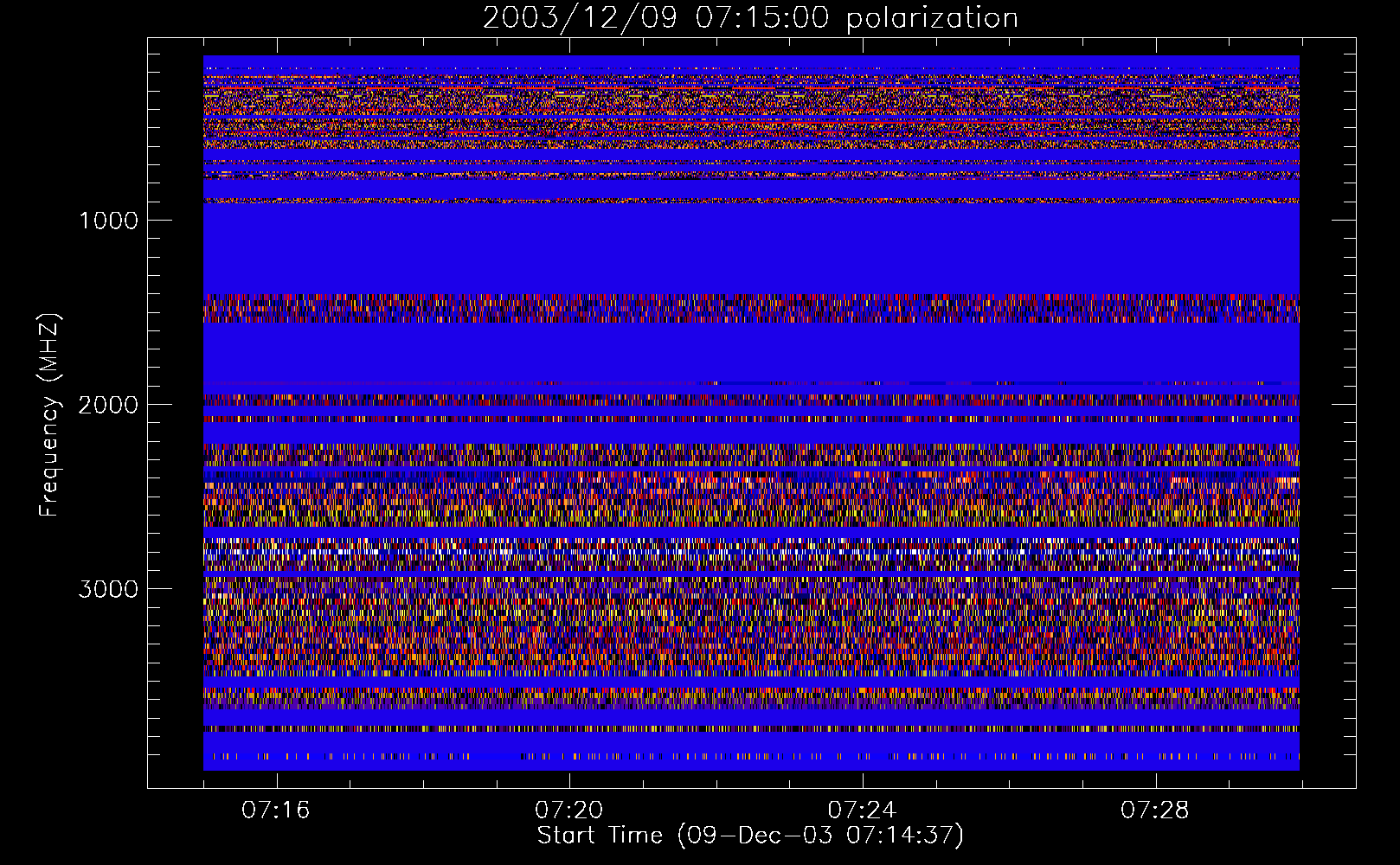Viewport: 1400px width, 865px height.
Task: Click the 07:24 time tick label
Action: 862,811
